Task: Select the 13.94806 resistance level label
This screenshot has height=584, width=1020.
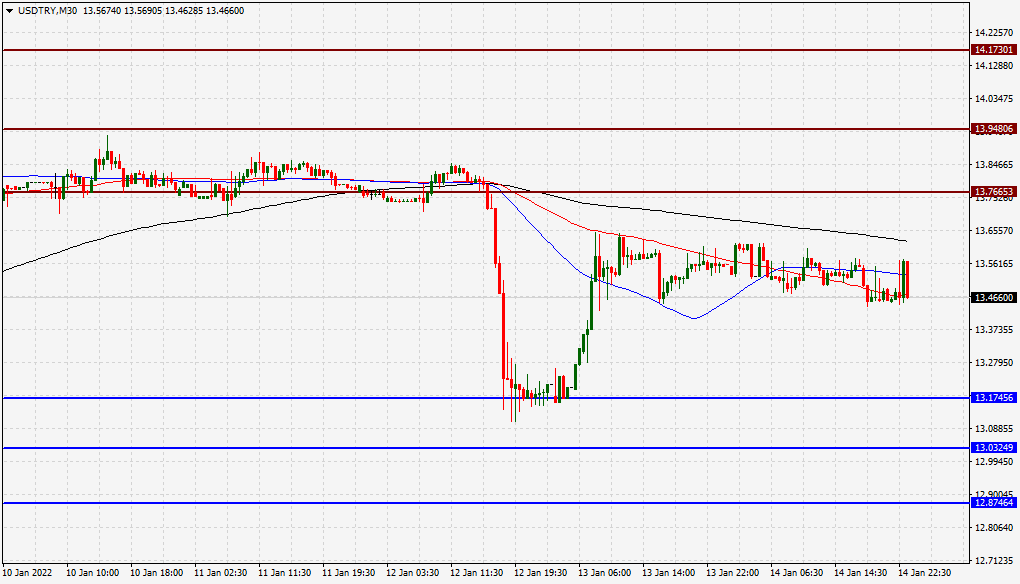Action: point(993,129)
